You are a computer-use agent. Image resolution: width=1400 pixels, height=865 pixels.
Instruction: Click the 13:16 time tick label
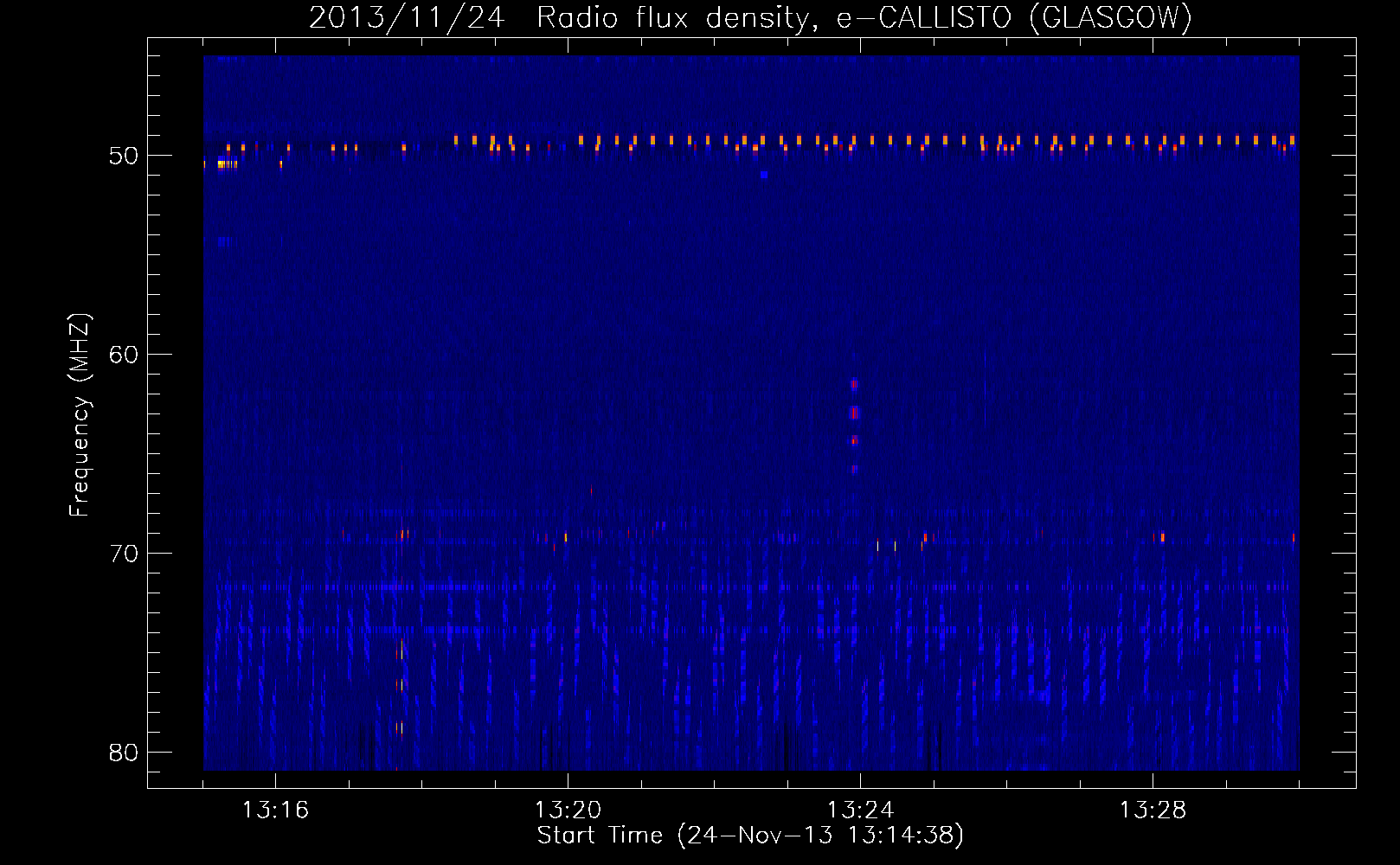[275, 811]
